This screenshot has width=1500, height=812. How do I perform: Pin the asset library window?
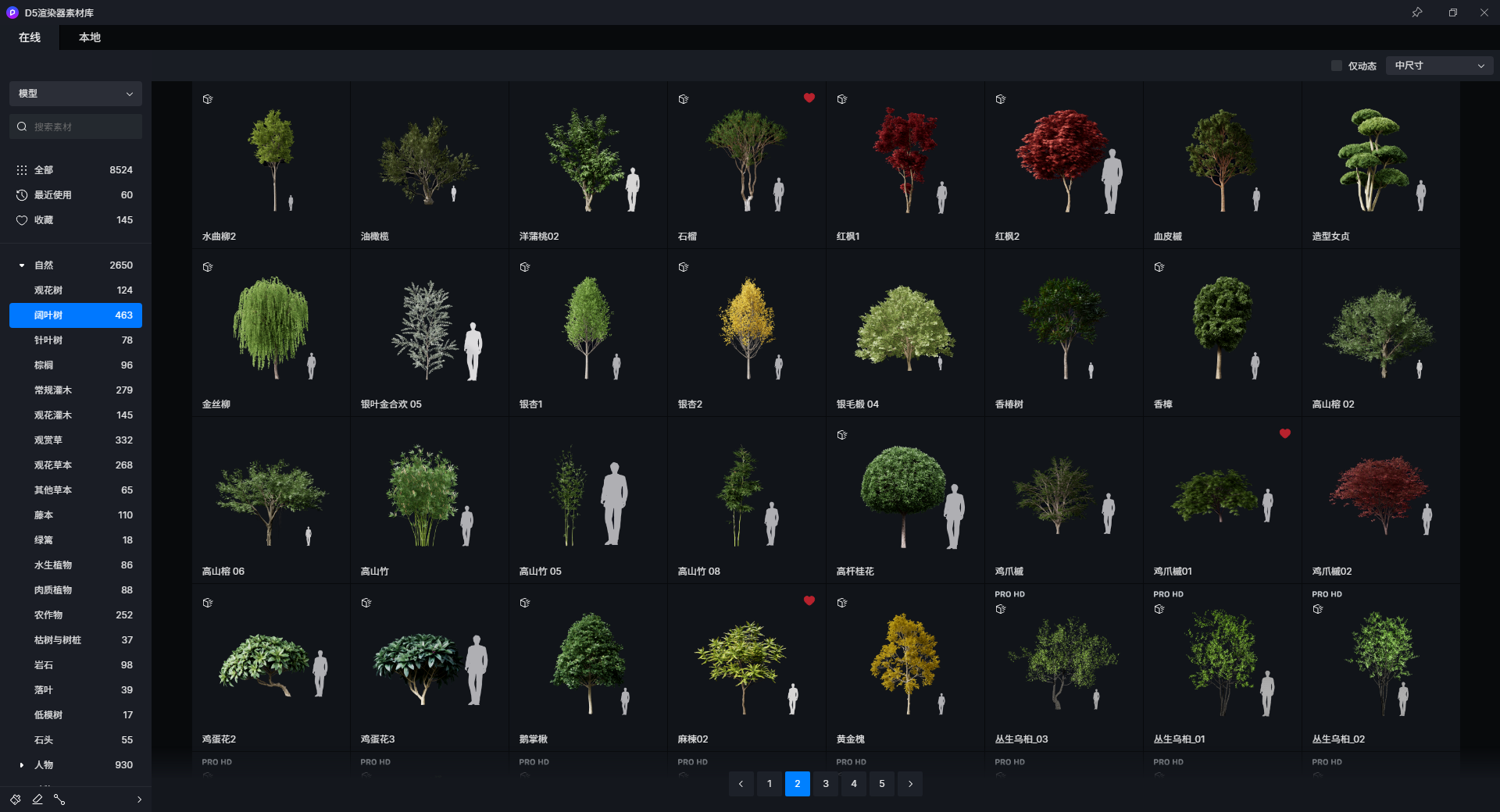(1417, 12)
